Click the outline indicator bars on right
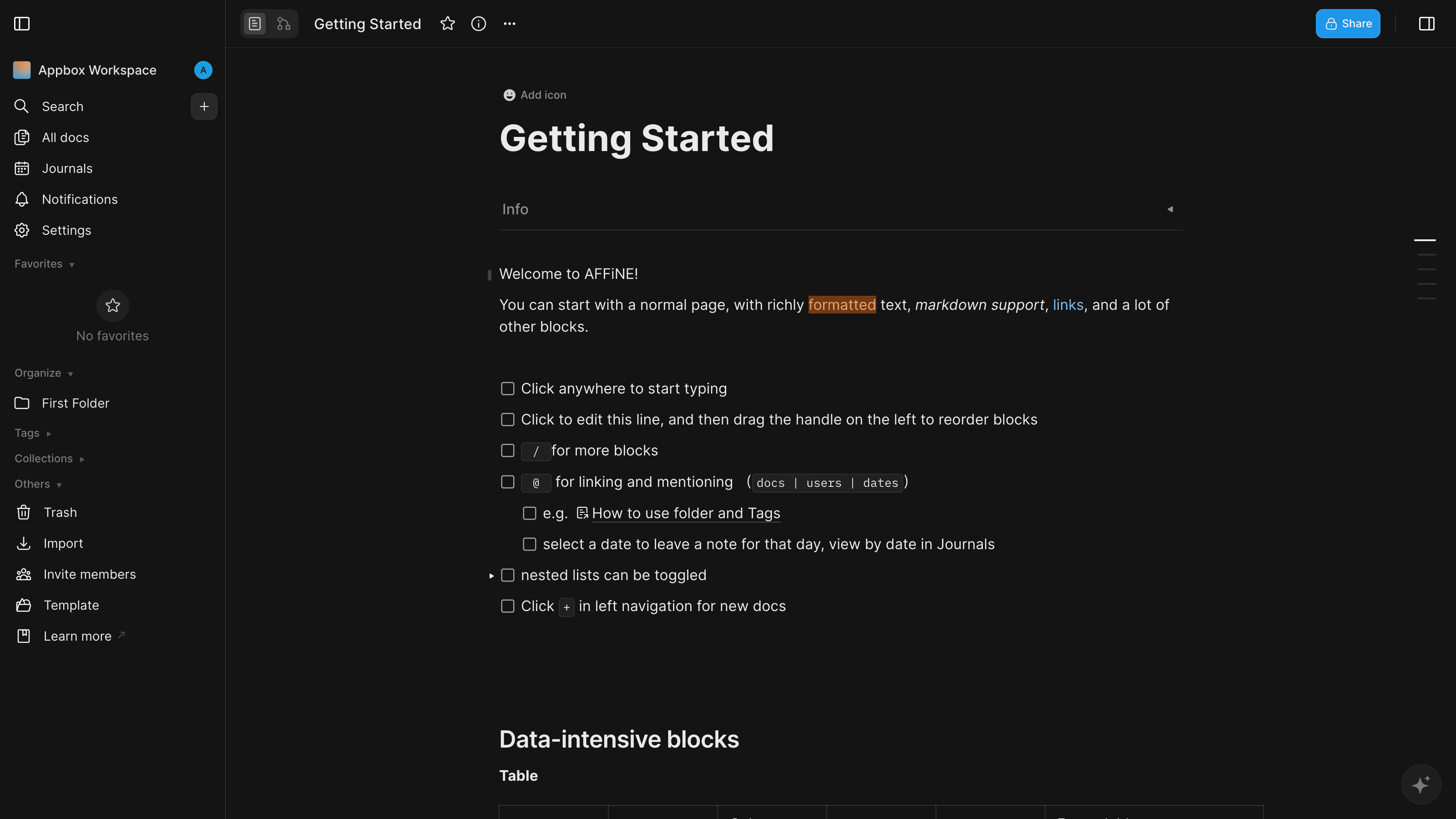Viewport: 1456px width, 819px height. pyautogui.click(x=1425, y=269)
